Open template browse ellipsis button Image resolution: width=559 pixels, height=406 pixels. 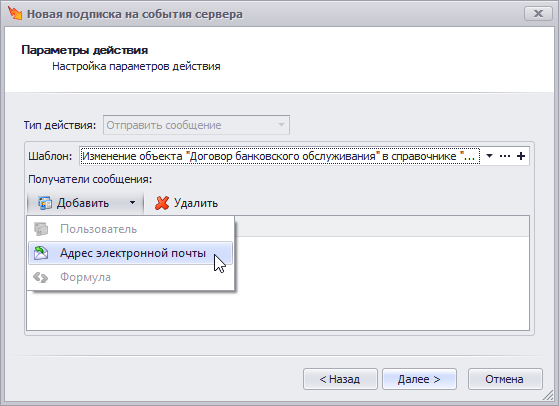[x=505, y=156]
